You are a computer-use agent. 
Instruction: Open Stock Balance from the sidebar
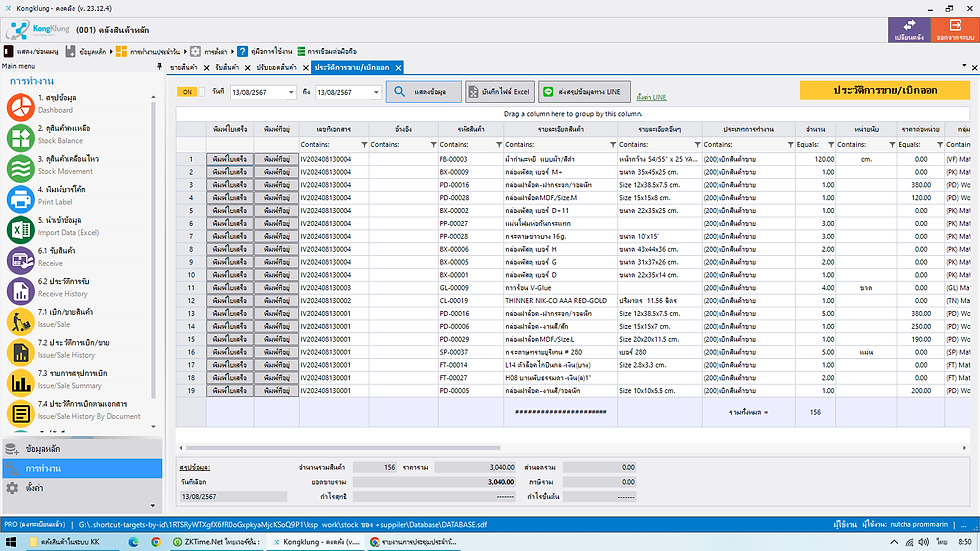click(21, 136)
